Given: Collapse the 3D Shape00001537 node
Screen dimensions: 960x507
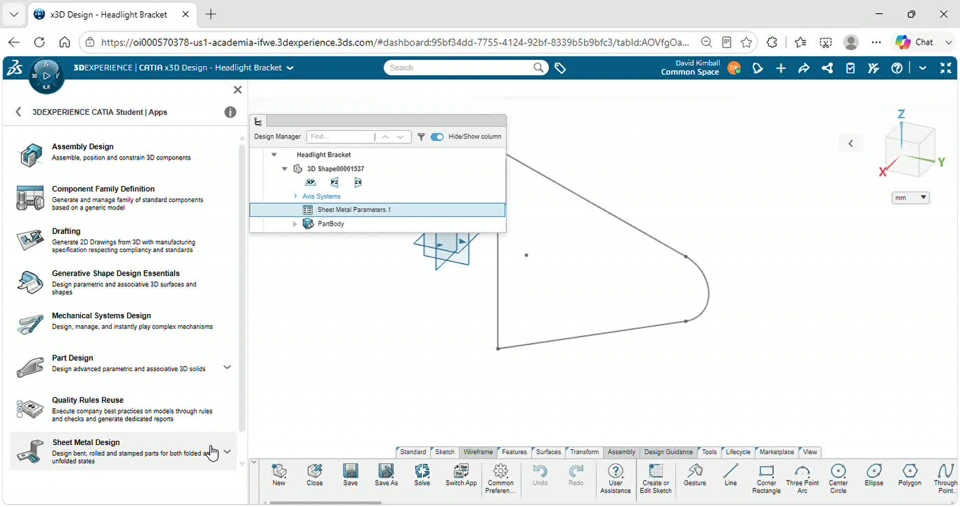Looking at the screenshot, I should tap(284, 169).
